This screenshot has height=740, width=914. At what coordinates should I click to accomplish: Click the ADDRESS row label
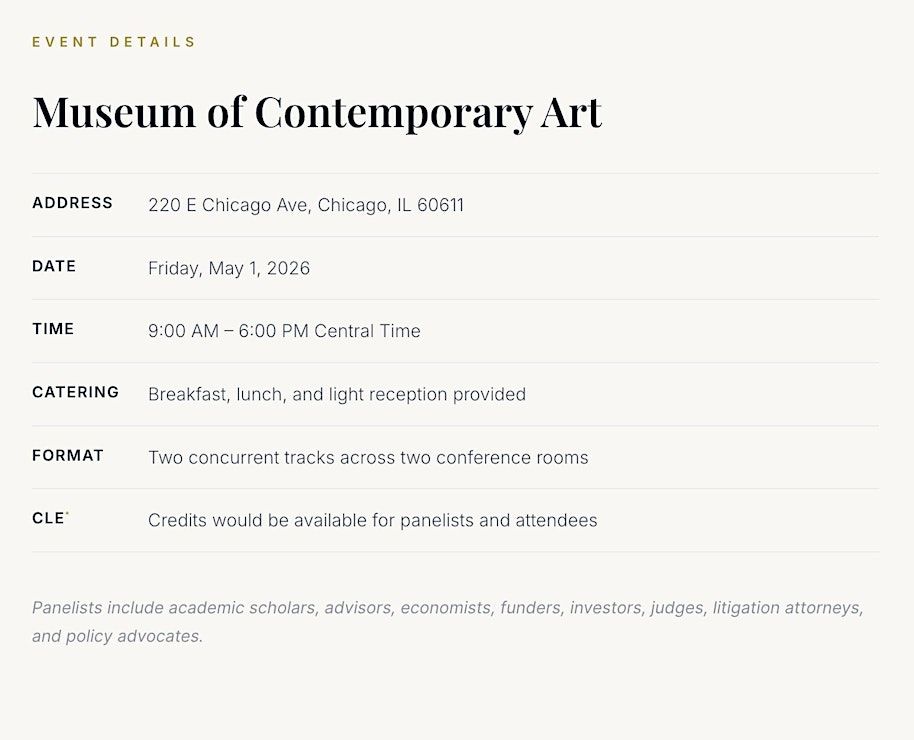coord(72,203)
